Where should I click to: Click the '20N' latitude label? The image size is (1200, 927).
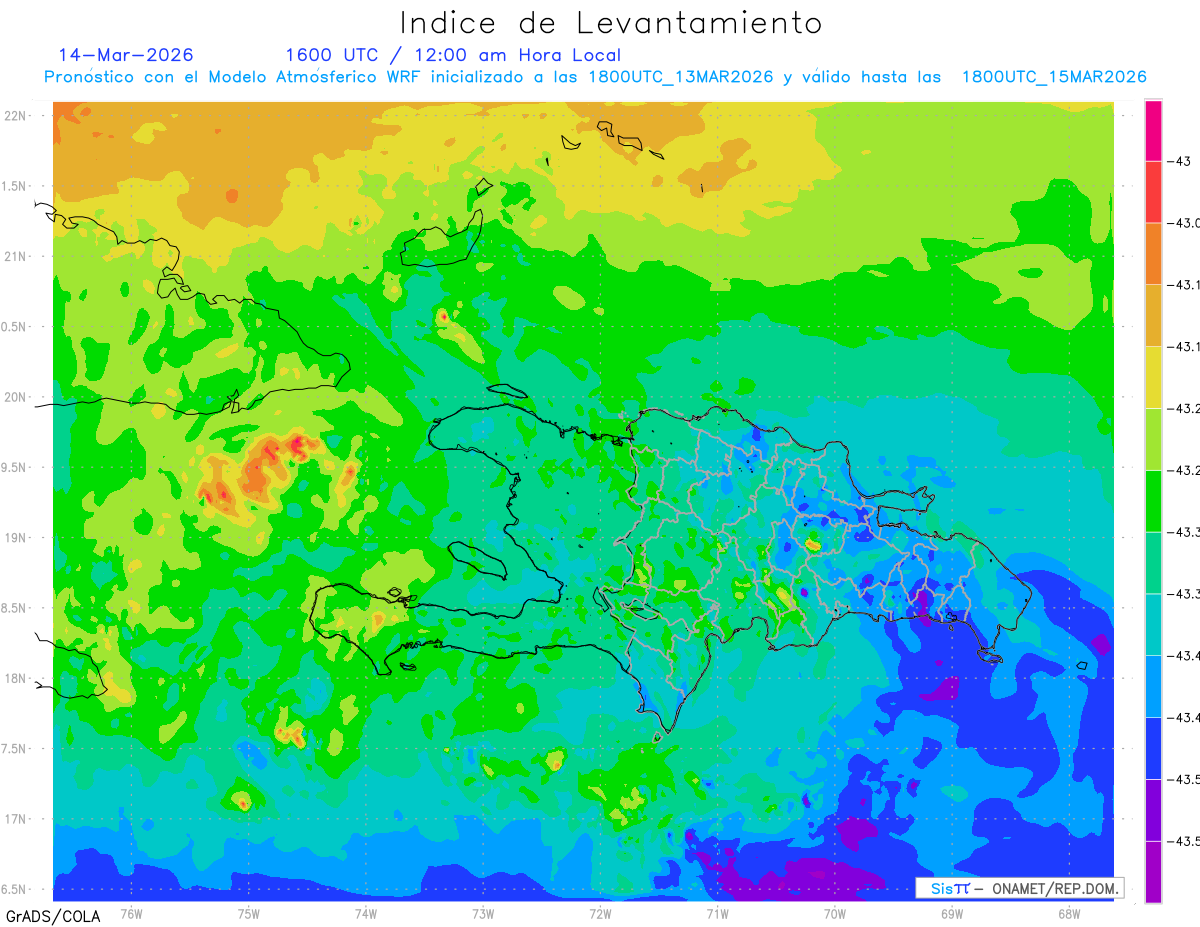point(17,398)
